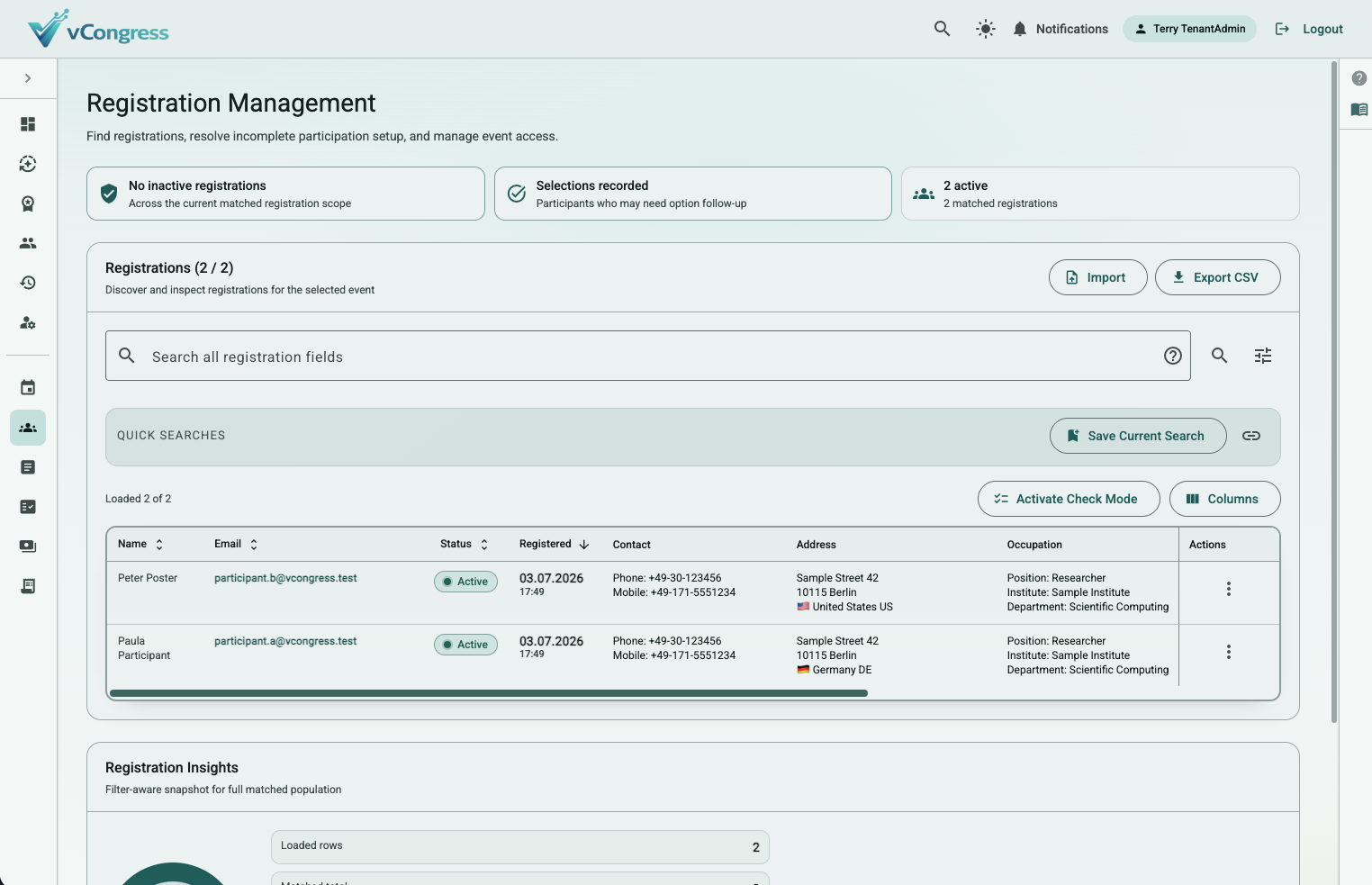Open actions menu for Paula Participant
The width and height of the screenshot is (1372, 885).
coord(1228,652)
